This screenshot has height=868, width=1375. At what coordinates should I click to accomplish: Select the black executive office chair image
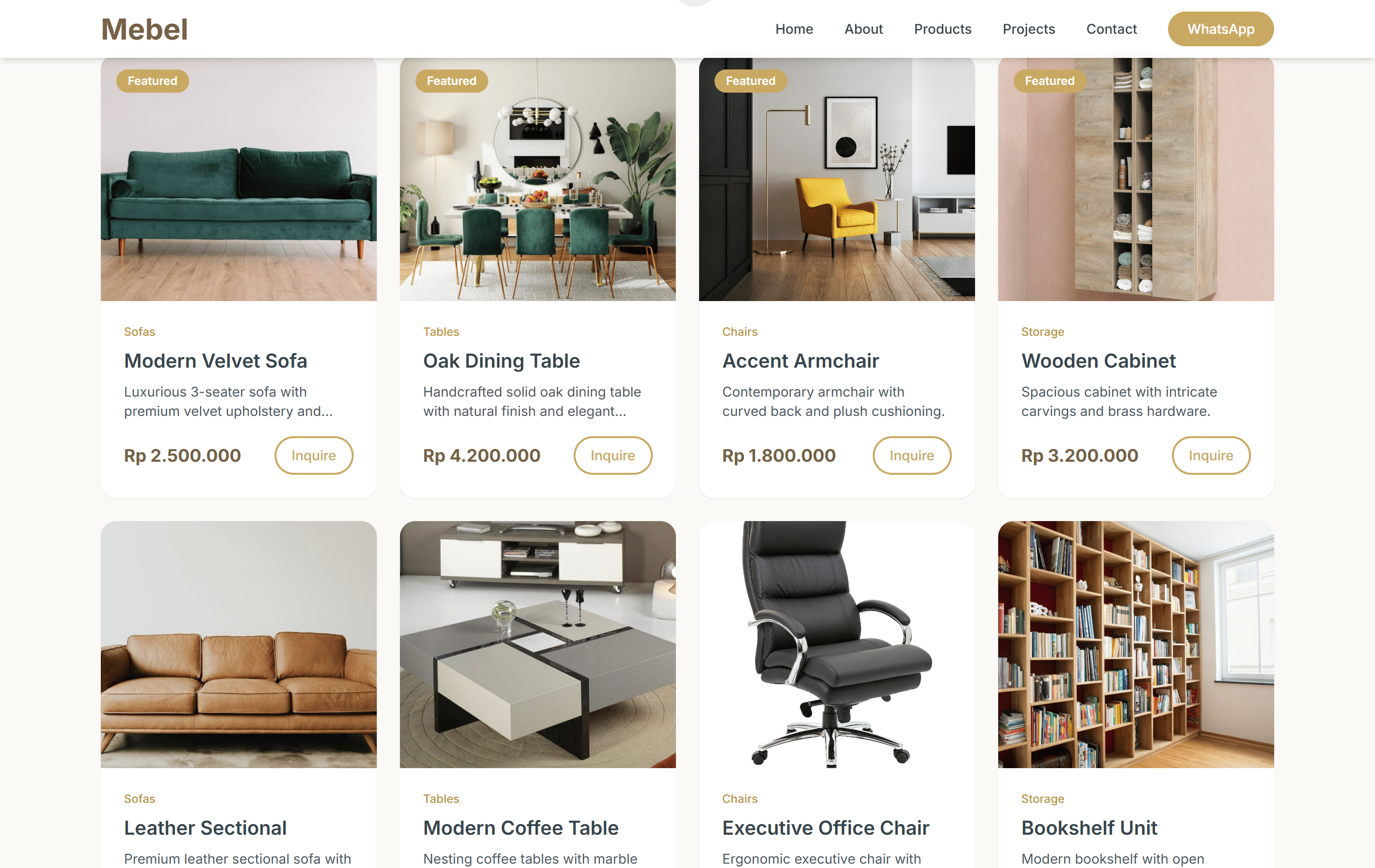[837, 644]
